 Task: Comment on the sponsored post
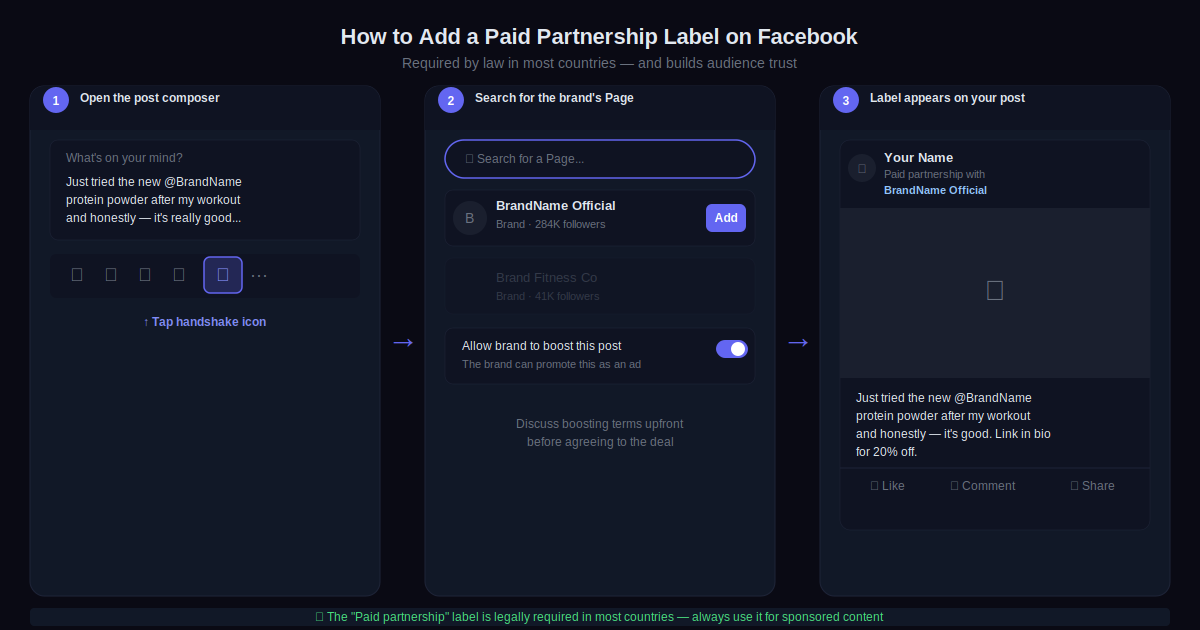(982, 486)
